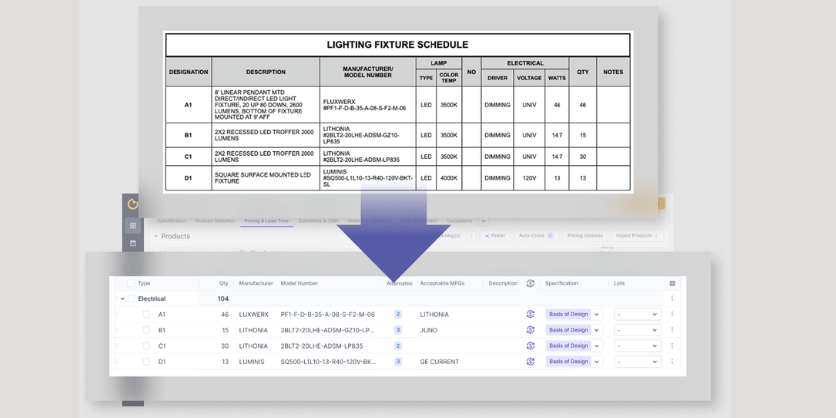
Task: Collapse the Electrical group chevron
Action: pos(123,299)
